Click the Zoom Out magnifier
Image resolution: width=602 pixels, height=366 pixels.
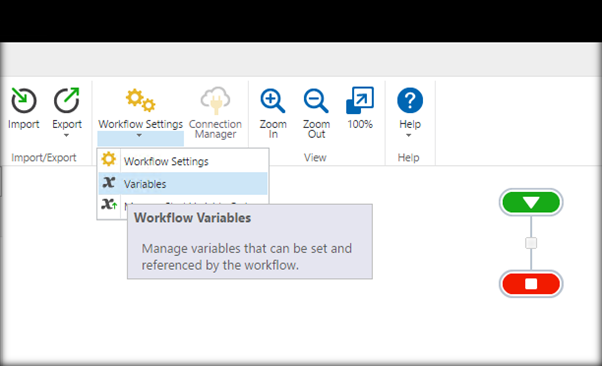coord(316,101)
